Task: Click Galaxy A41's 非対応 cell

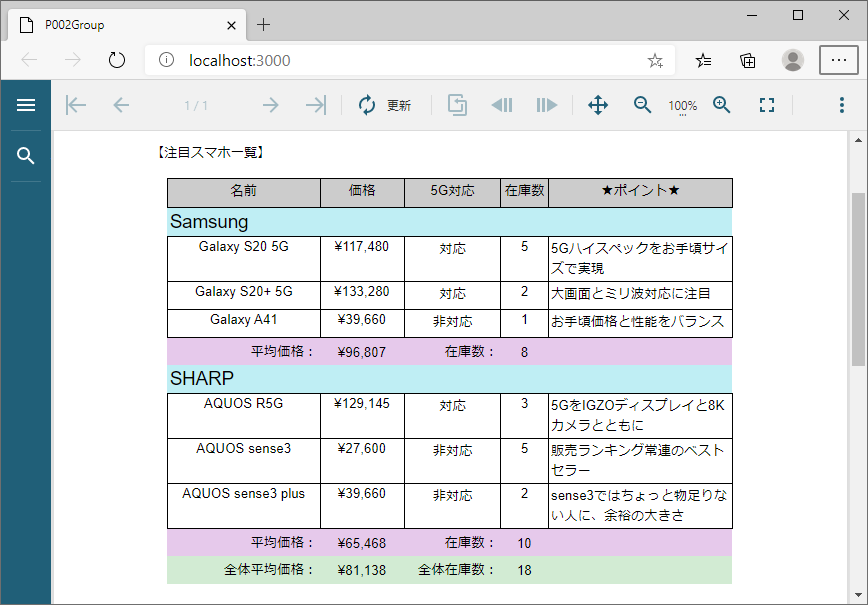Action: (x=453, y=322)
